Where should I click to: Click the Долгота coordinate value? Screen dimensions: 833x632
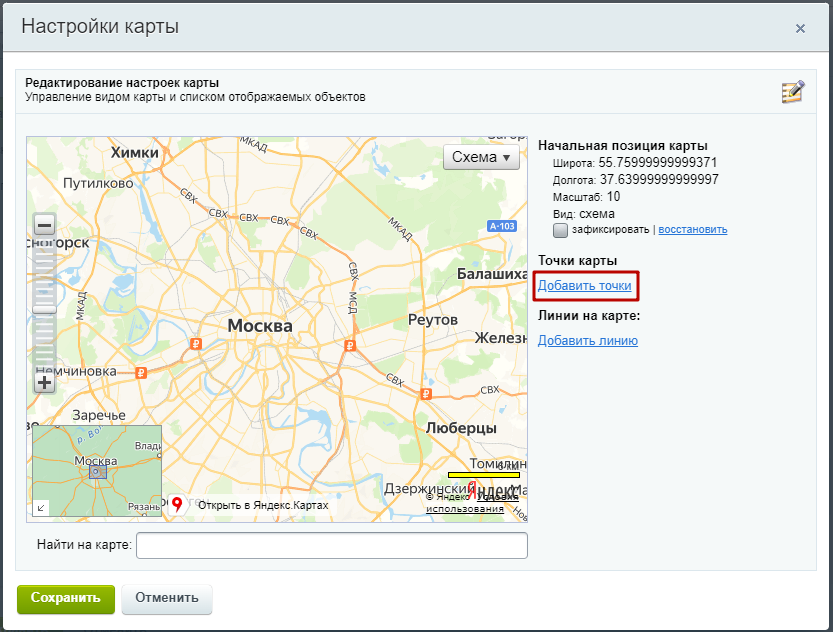tap(659, 180)
